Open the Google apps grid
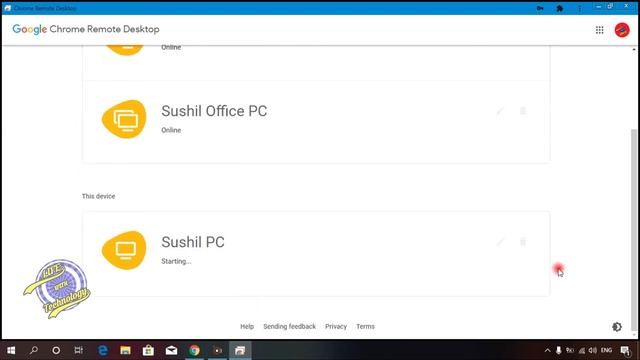 [599, 30]
